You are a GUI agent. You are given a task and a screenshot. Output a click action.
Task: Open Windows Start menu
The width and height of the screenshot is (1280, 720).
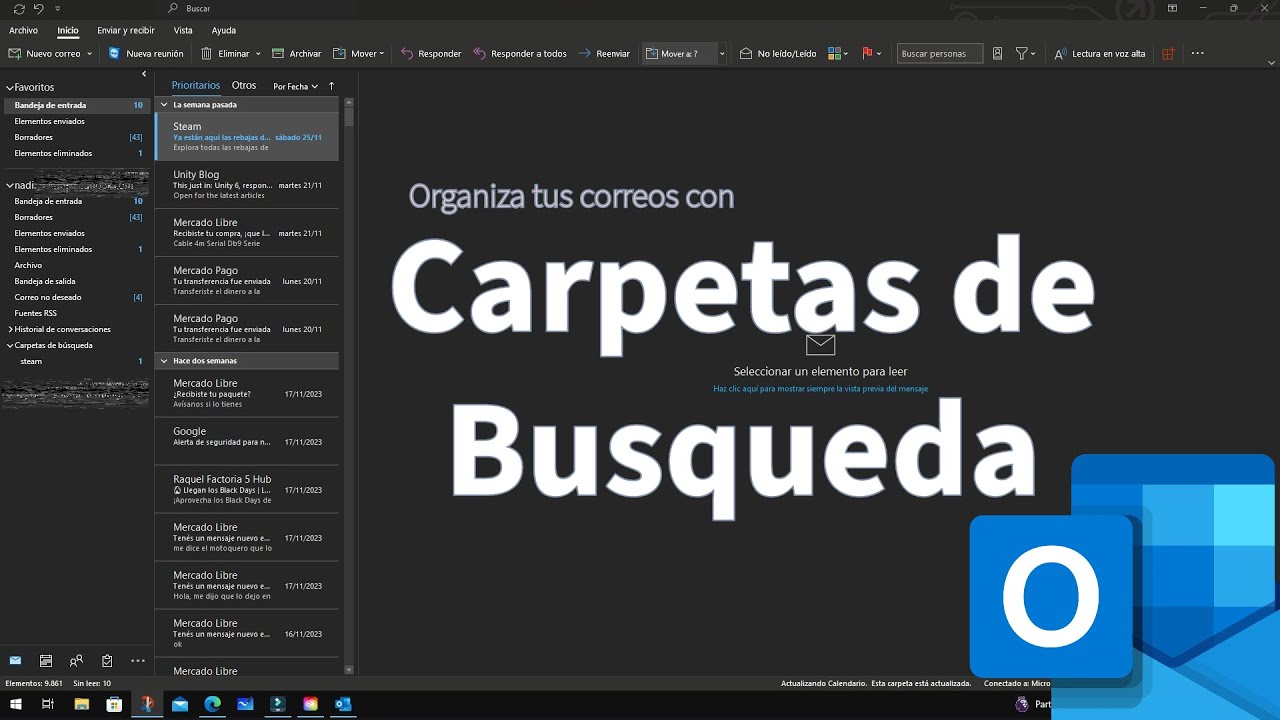click(16, 704)
